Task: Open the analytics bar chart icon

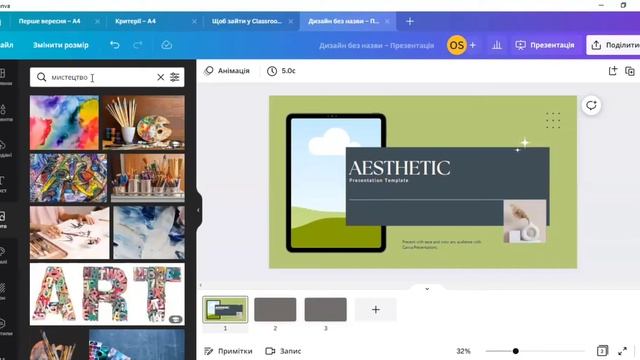Action: click(x=497, y=45)
